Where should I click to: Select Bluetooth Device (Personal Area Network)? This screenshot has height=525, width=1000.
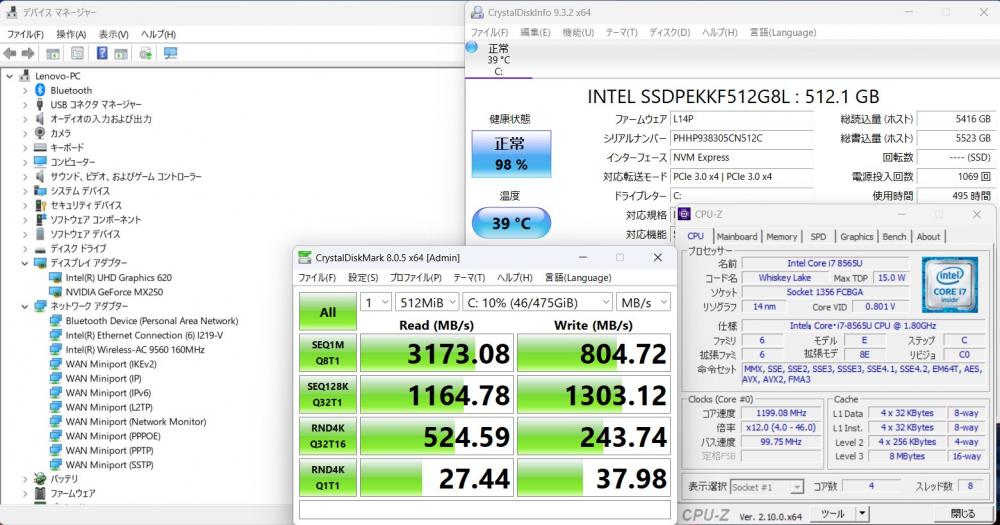[152, 321]
